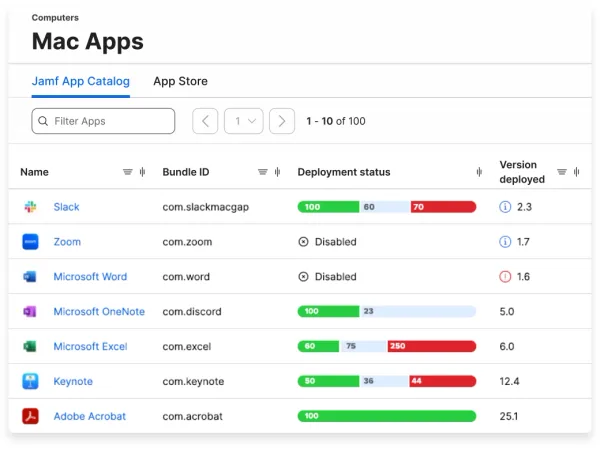Click the info icon beside version 1.7
600x449 pixels.
pos(505,242)
